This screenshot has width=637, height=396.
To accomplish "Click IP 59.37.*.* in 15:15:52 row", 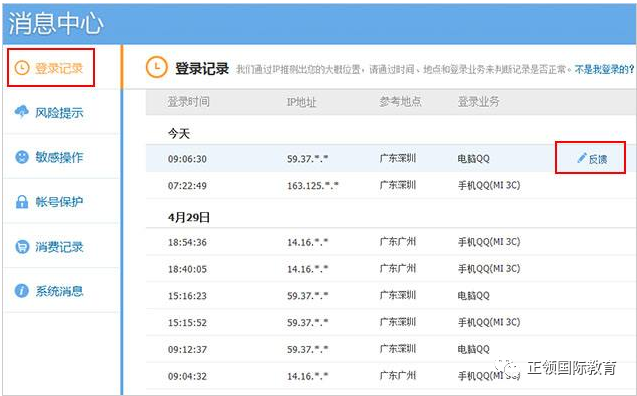I will point(308,322).
